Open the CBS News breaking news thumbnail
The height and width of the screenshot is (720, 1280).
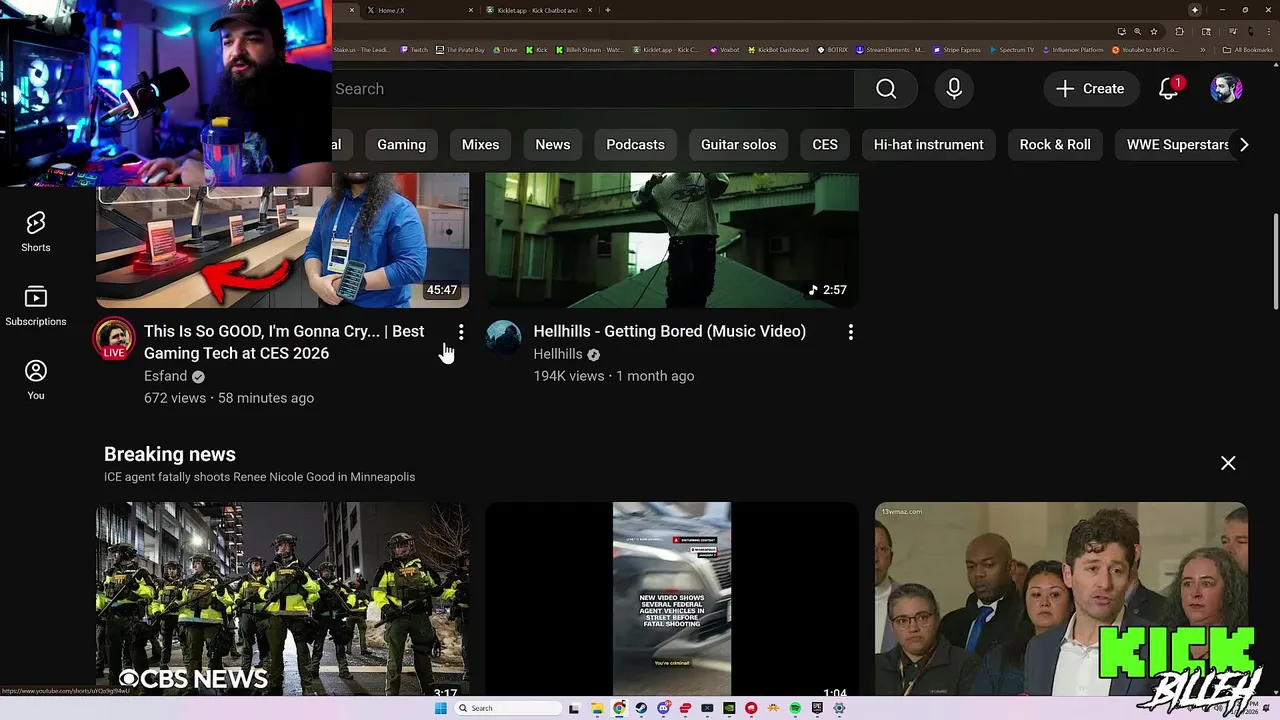coord(282,598)
